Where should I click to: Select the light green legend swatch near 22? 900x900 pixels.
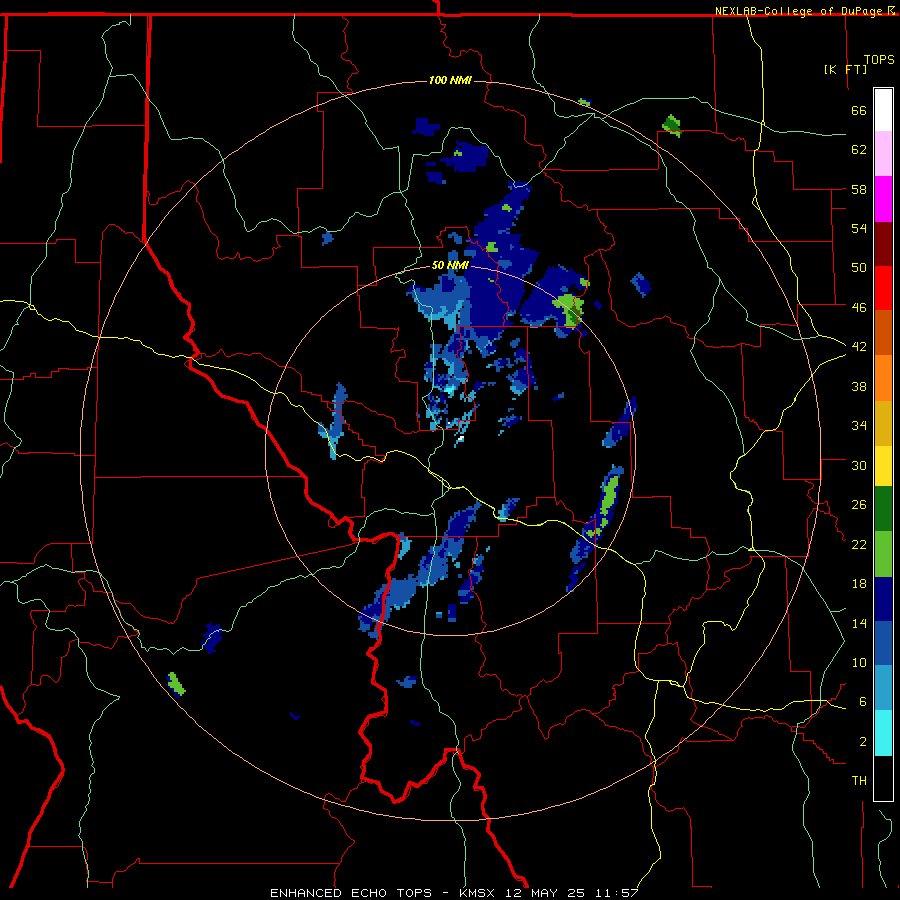coord(883,554)
